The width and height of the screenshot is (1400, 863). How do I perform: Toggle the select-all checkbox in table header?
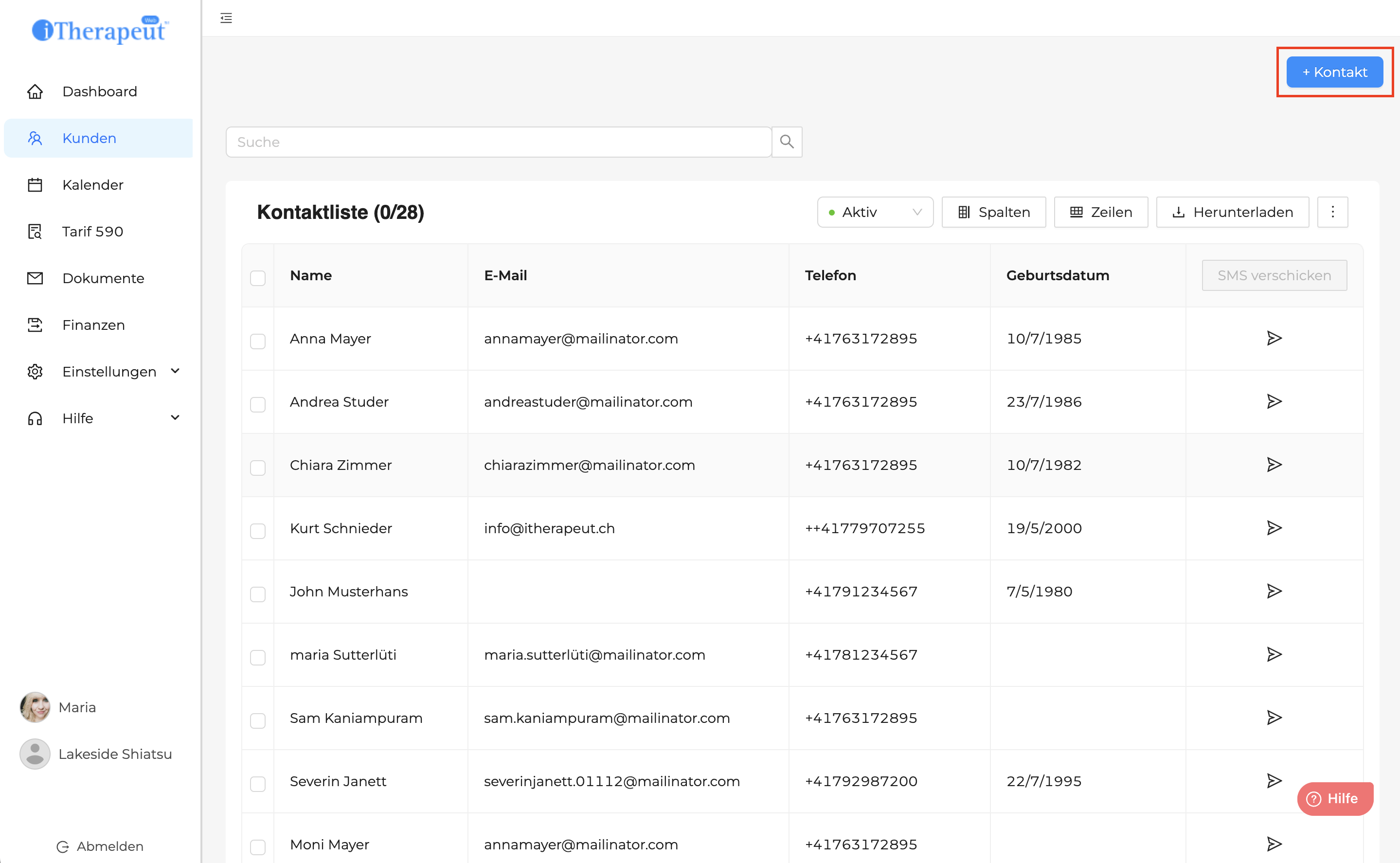(258, 278)
